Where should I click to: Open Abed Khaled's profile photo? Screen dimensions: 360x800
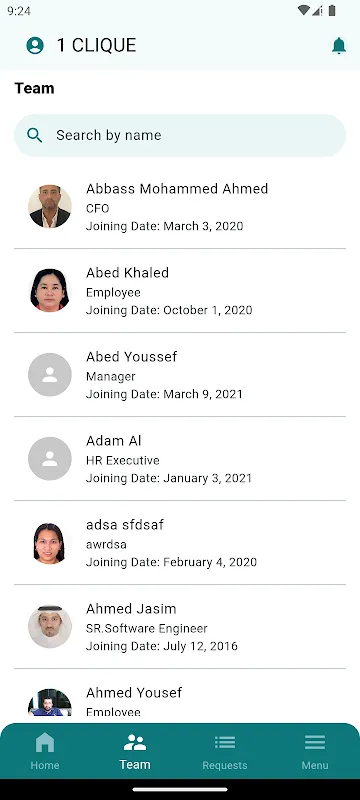pyautogui.click(x=50, y=290)
